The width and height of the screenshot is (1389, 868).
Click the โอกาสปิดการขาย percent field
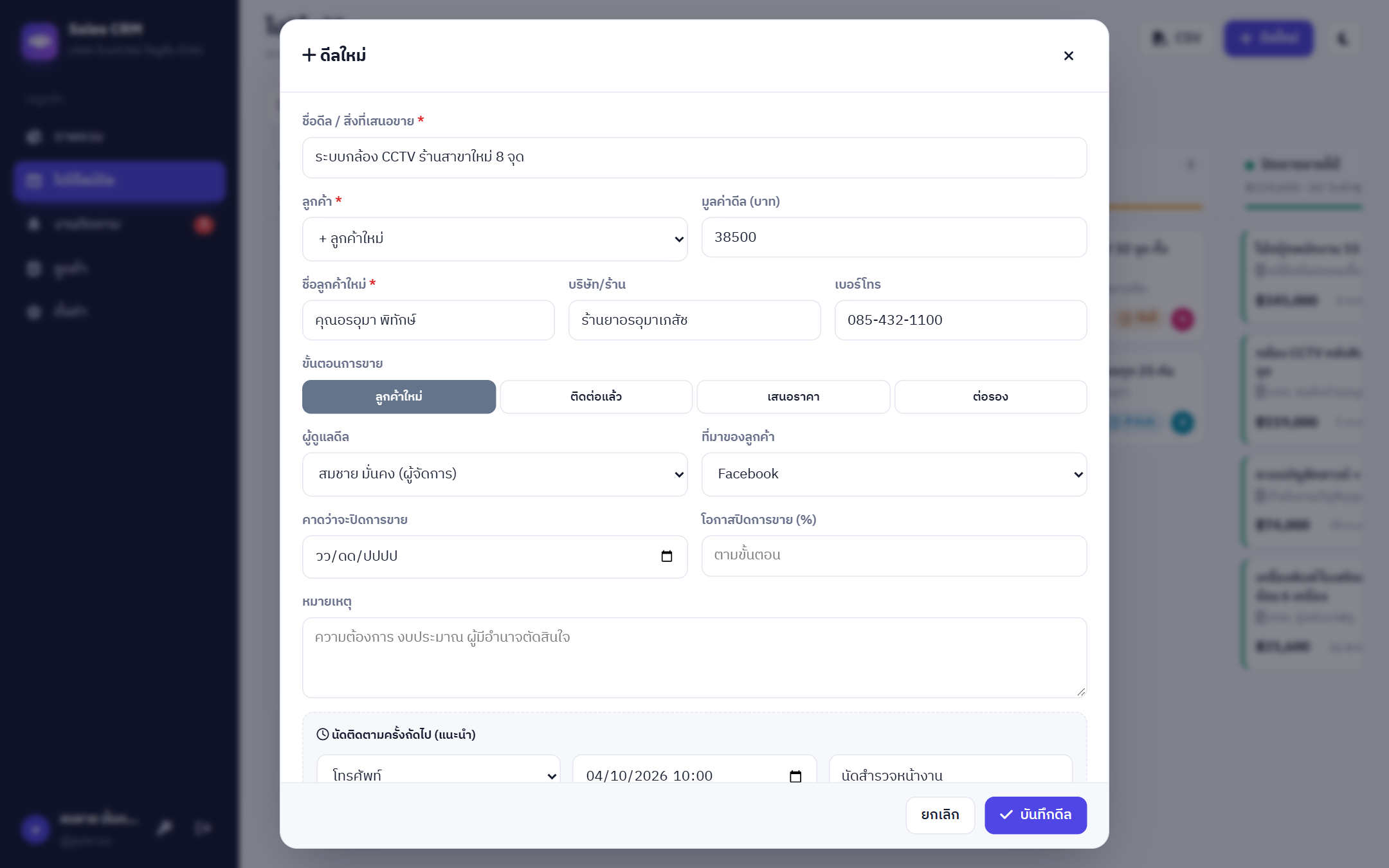click(894, 556)
